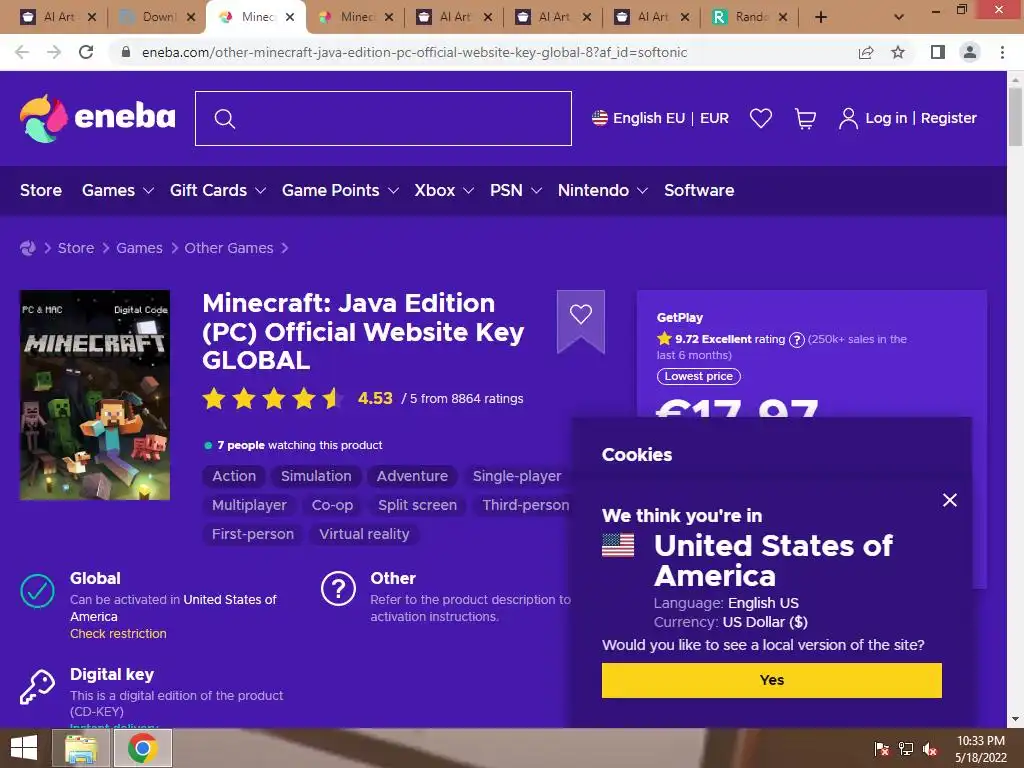Screen dimensions: 1024x768
Task: Open the English EU | EUR region selector
Action: click(x=660, y=118)
